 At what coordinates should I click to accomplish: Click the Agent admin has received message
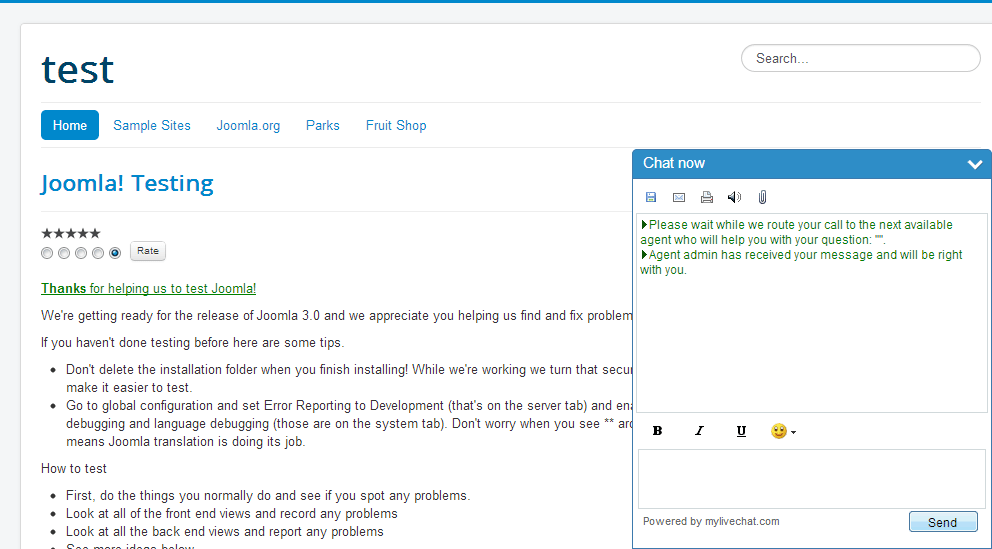pyautogui.click(x=801, y=262)
